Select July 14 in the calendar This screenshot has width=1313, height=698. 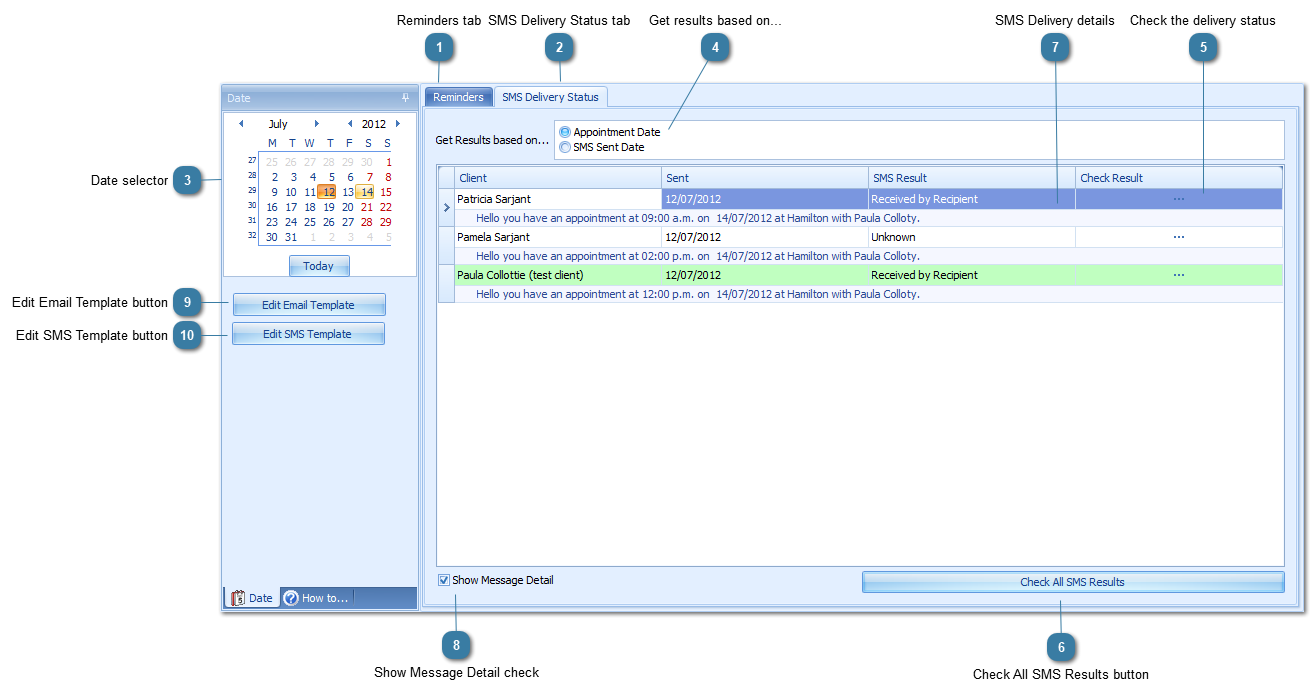tap(366, 192)
